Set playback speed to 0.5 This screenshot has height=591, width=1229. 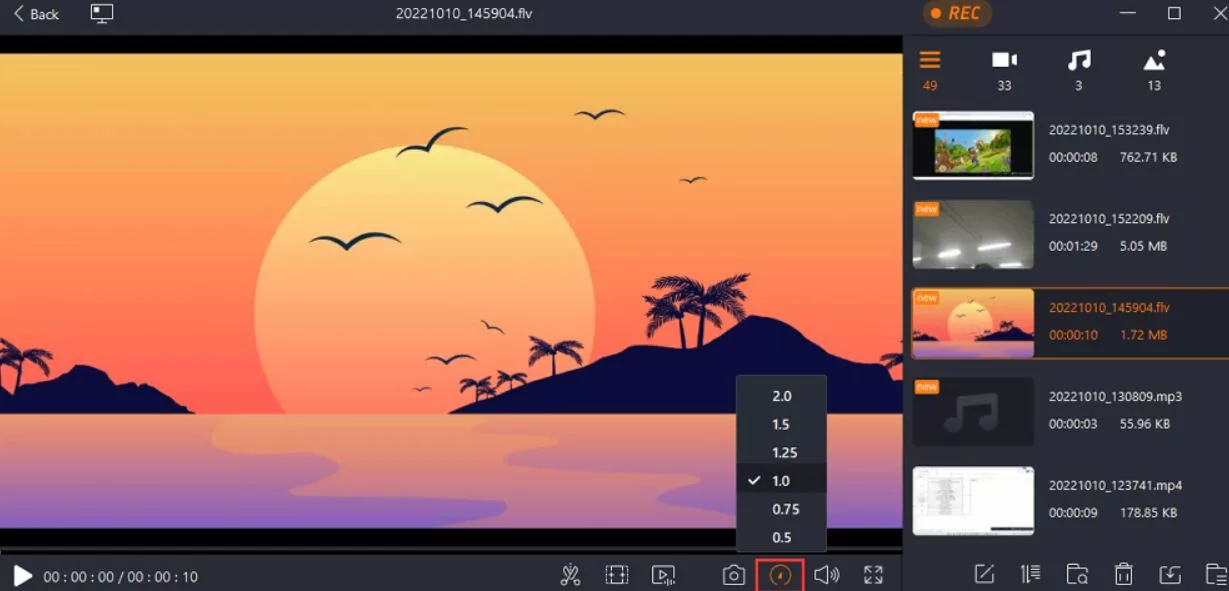click(781, 537)
